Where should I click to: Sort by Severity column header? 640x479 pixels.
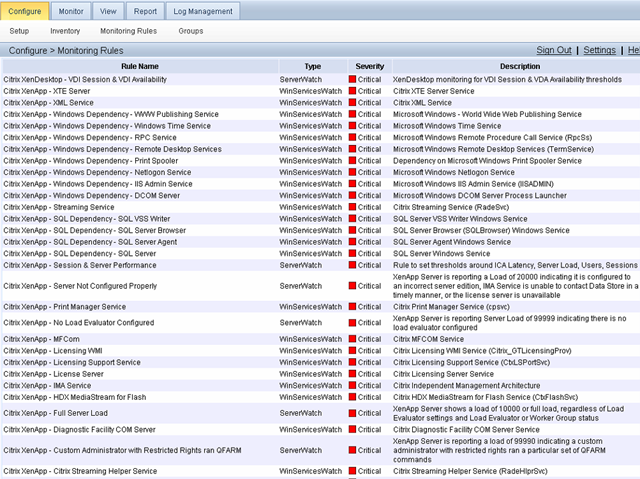369,66
